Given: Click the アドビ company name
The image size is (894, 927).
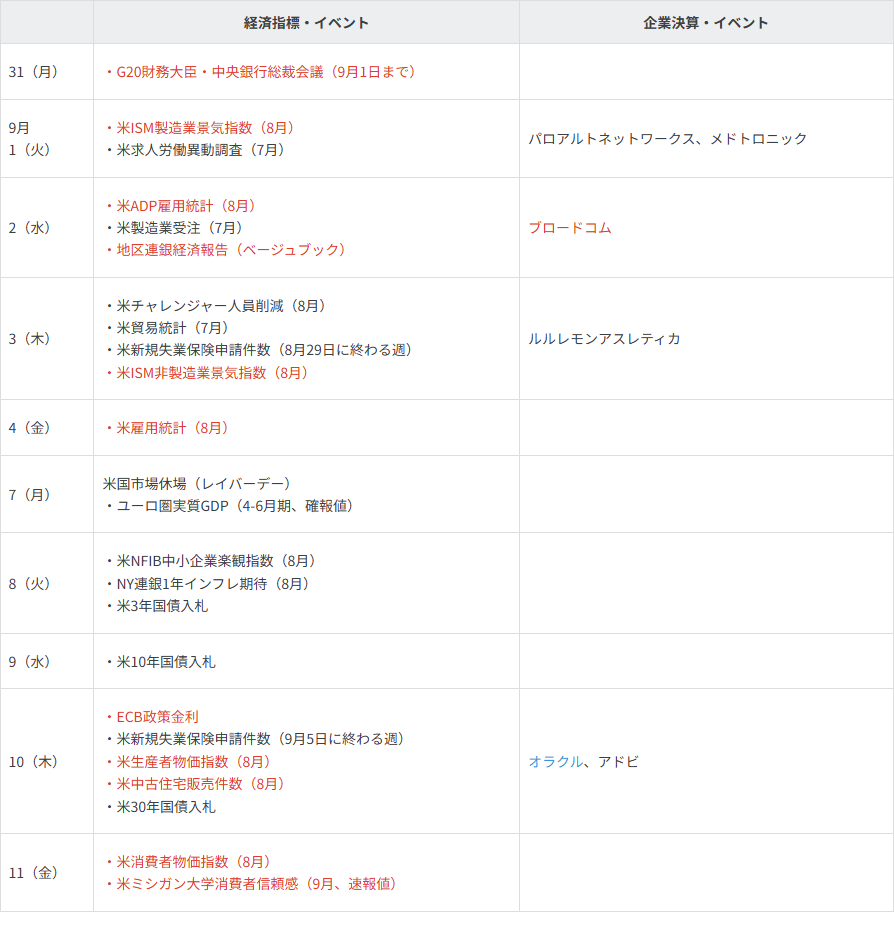Looking at the screenshot, I should [x=618, y=761].
